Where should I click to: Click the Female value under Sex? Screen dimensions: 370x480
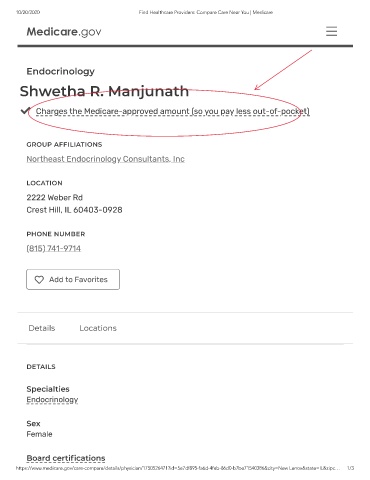tap(39, 434)
